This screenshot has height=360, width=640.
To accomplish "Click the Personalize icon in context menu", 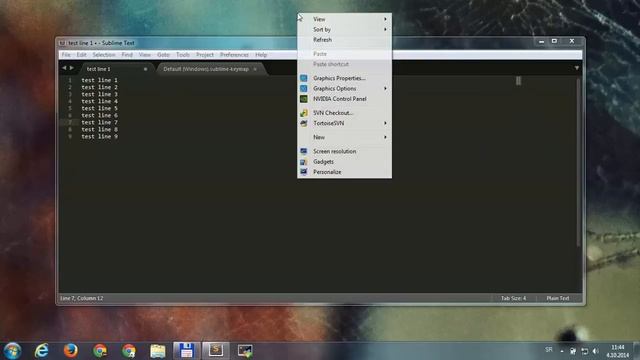I will point(304,172).
